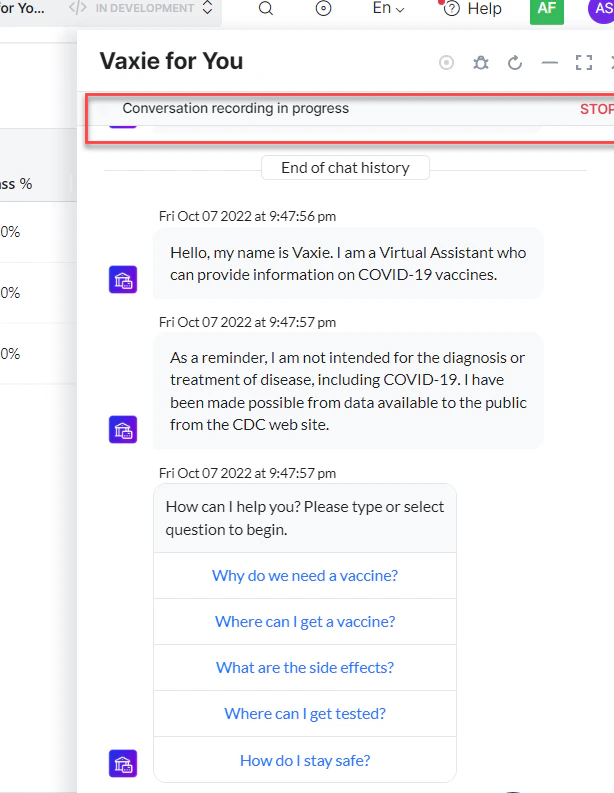Click the 'As a reminder' disclaimer message
614x793 pixels.
click(x=348, y=391)
